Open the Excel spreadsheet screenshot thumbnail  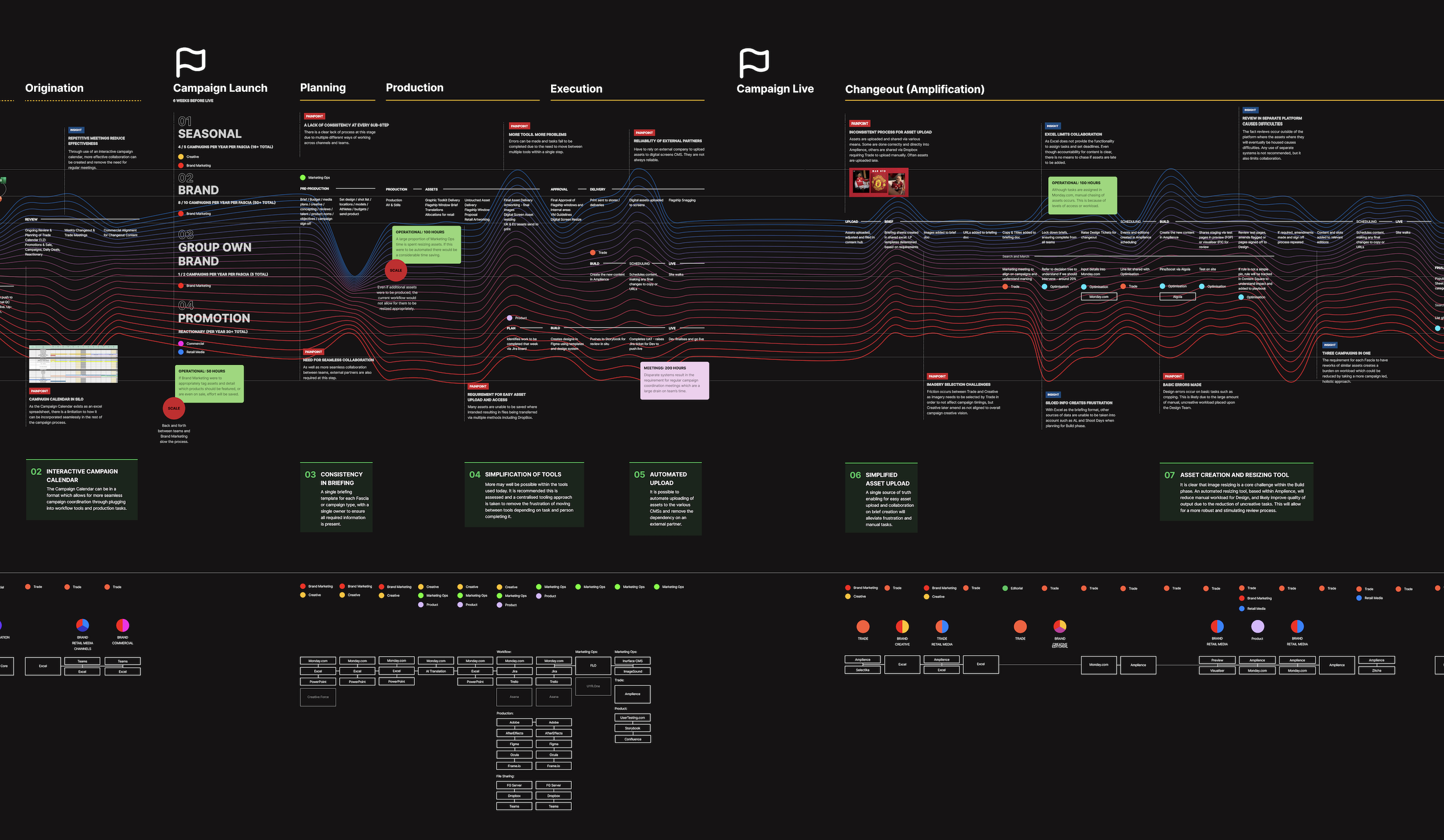click(73, 364)
